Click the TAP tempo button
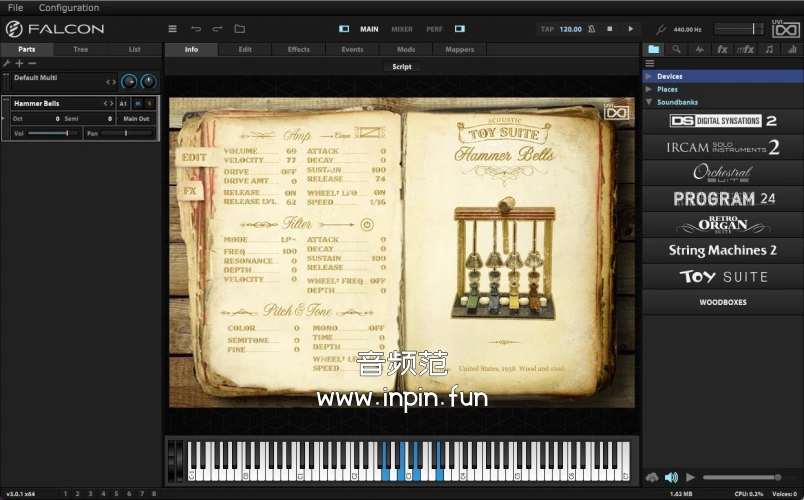The height and width of the screenshot is (500, 804). point(547,29)
